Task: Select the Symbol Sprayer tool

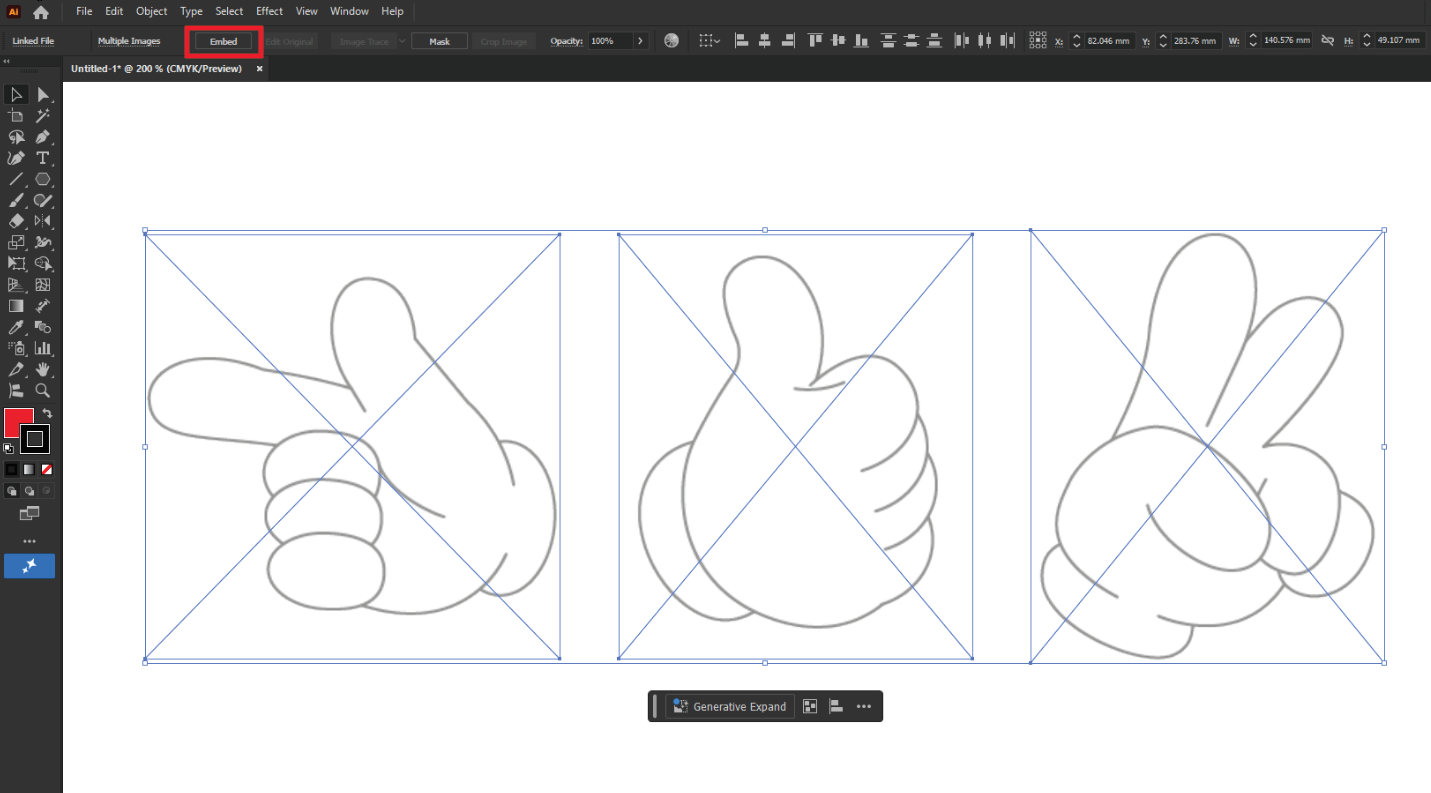Action: point(16,348)
